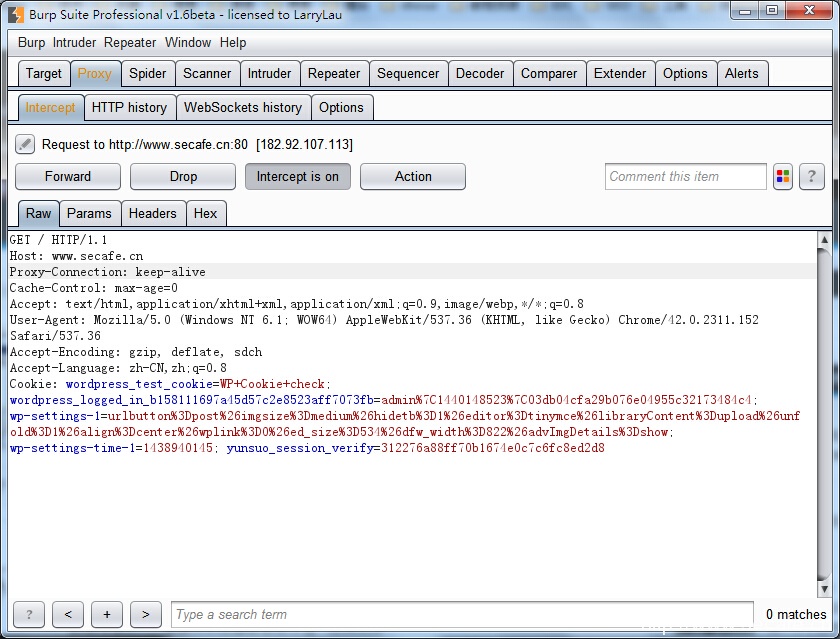Click the Type a search term field
Viewport: 840px width, 639px height.
pyautogui.click(x=462, y=614)
